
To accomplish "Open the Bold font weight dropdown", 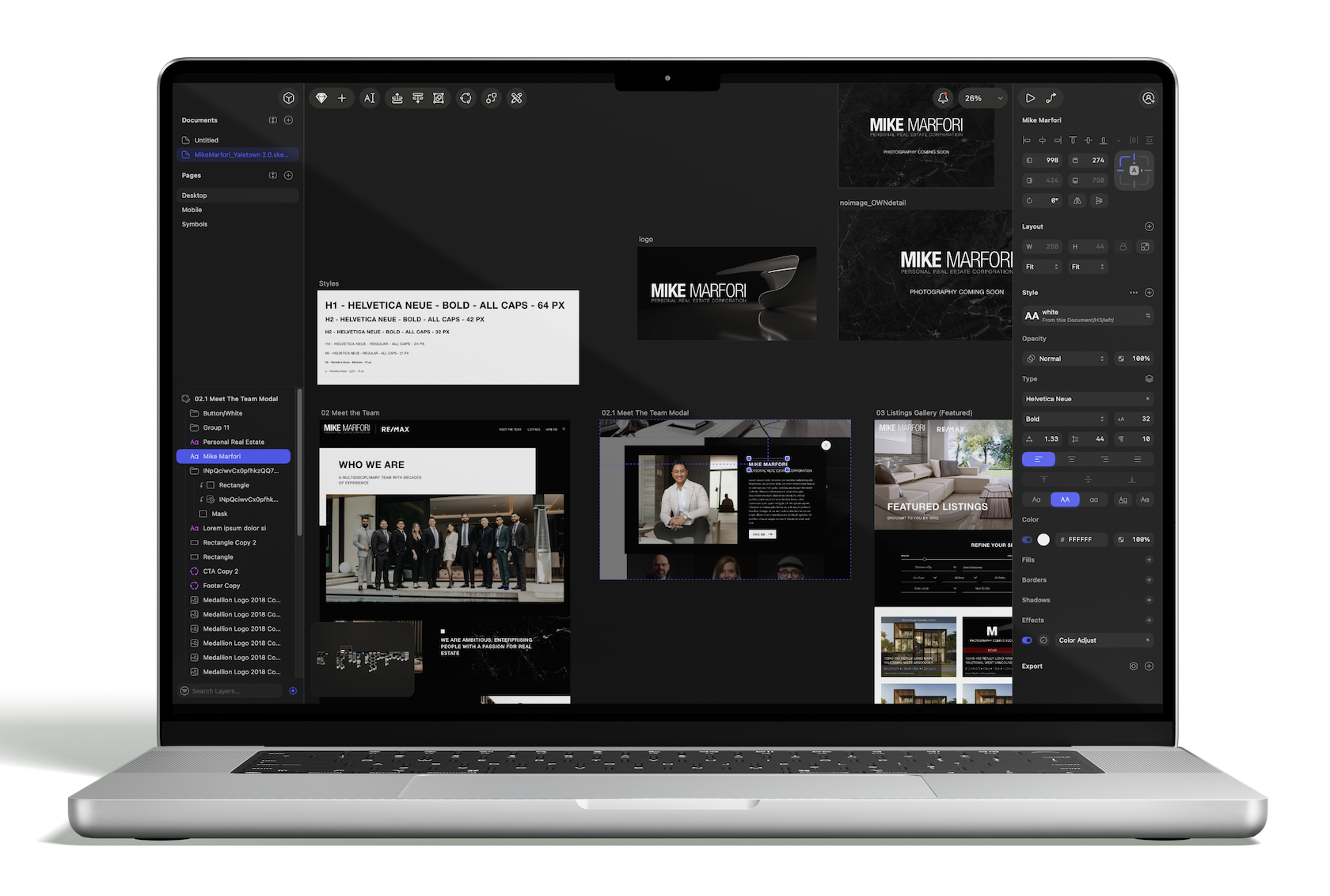I will 1064,419.
